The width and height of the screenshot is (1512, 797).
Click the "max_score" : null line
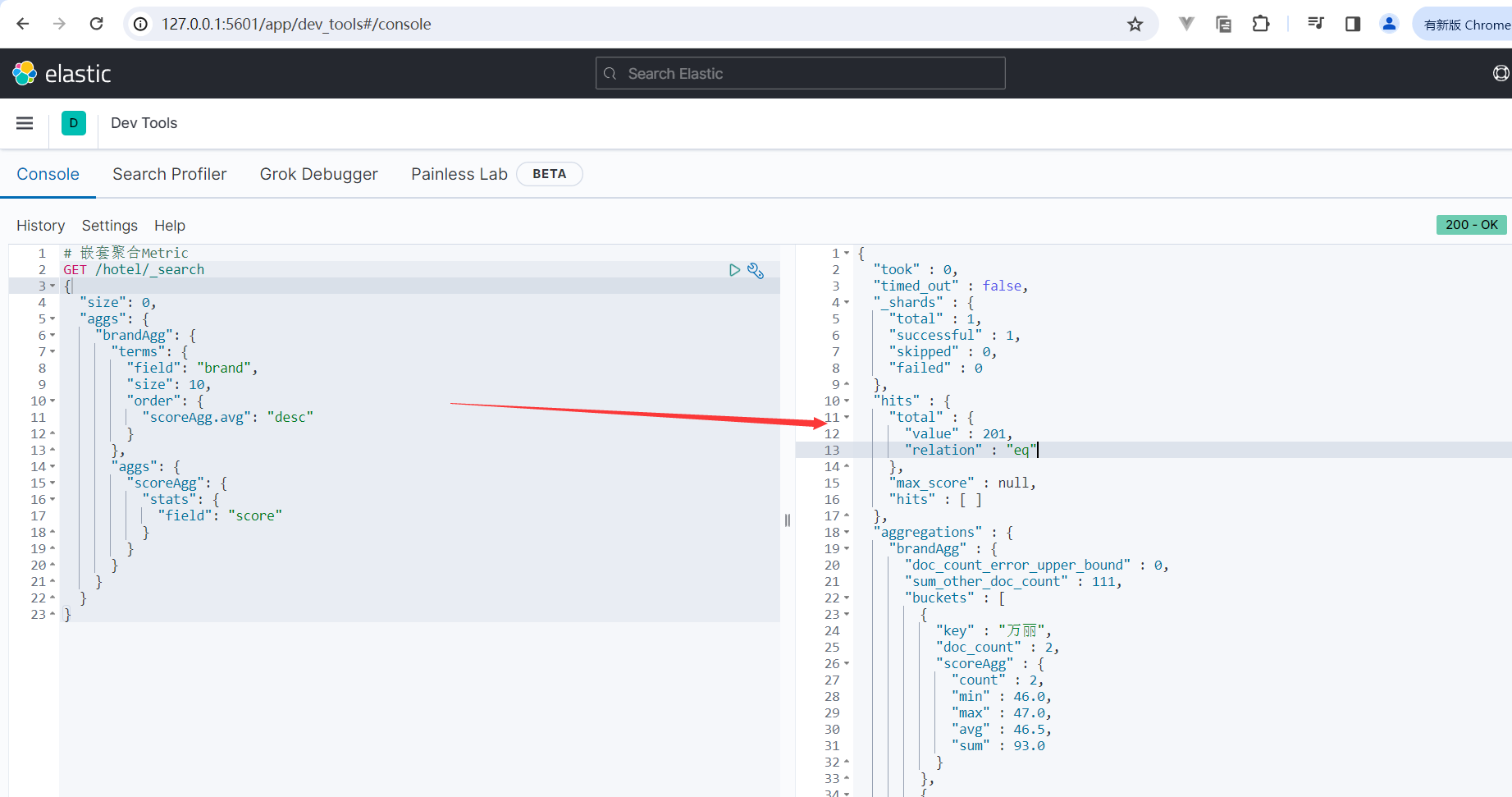point(962,483)
